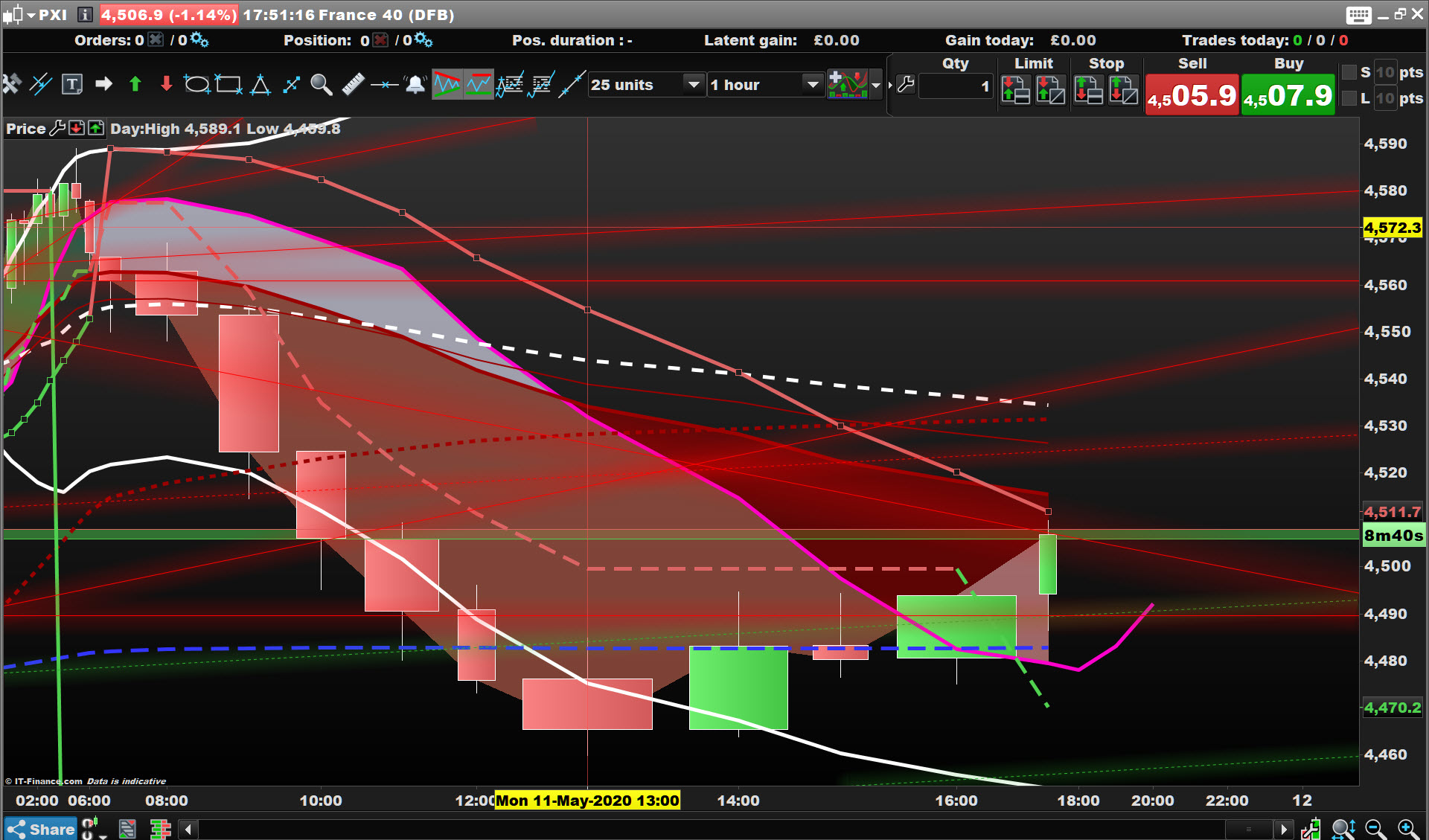Screen dimensions: 1429x840
Task: Pick the ellipse drawing tool
Action: click(x=196, y=85)
